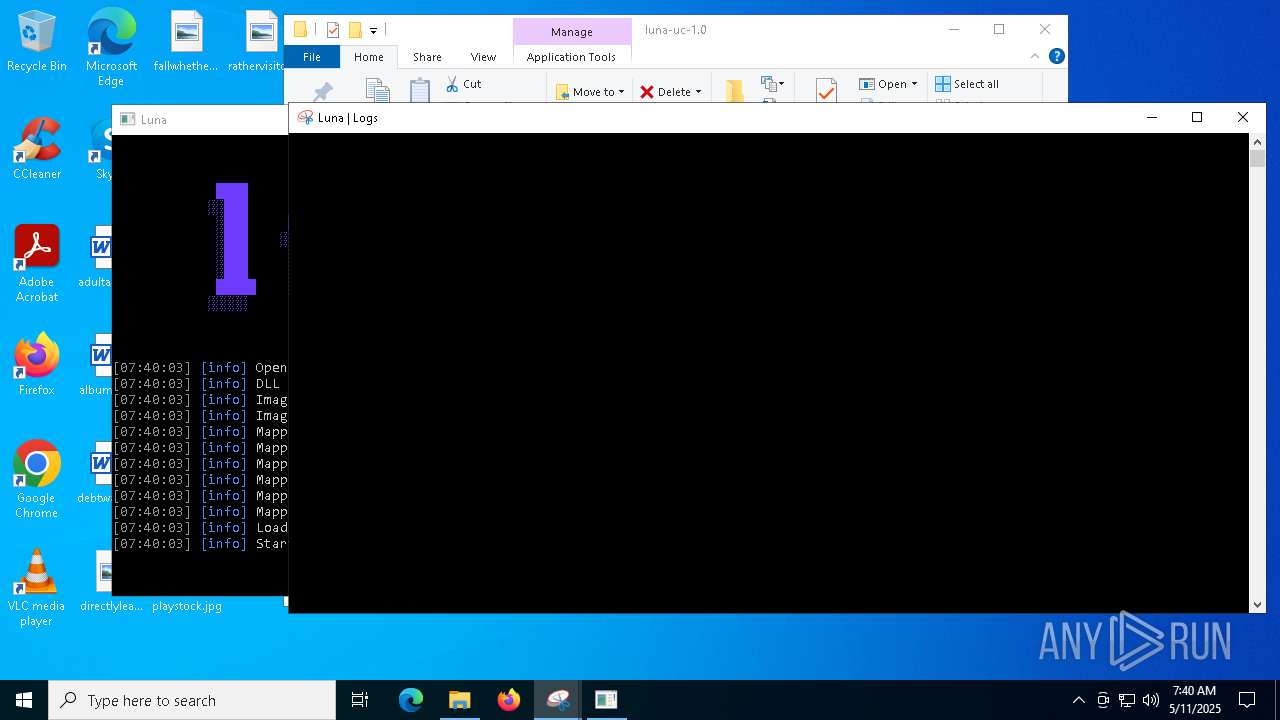
Task: Collapse the Explorer ribbon with chevron
Action: 1035,56
